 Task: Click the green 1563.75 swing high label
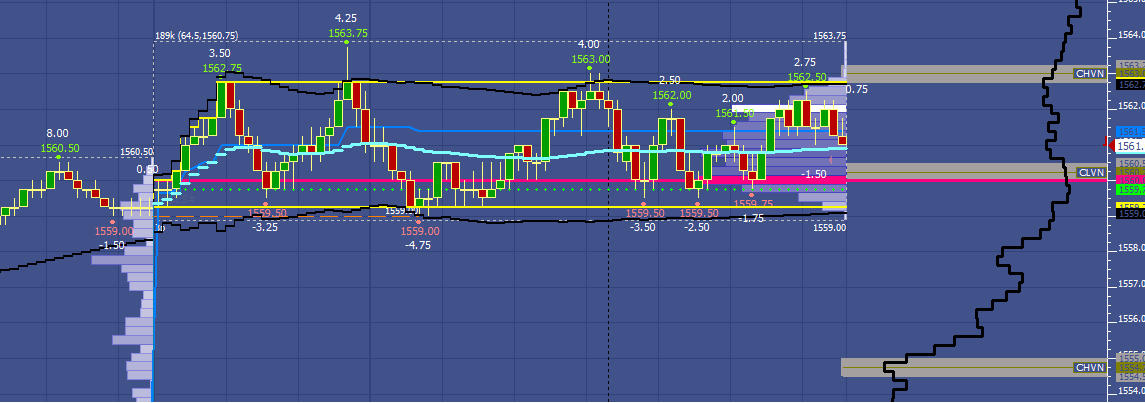tap(348, 33)
